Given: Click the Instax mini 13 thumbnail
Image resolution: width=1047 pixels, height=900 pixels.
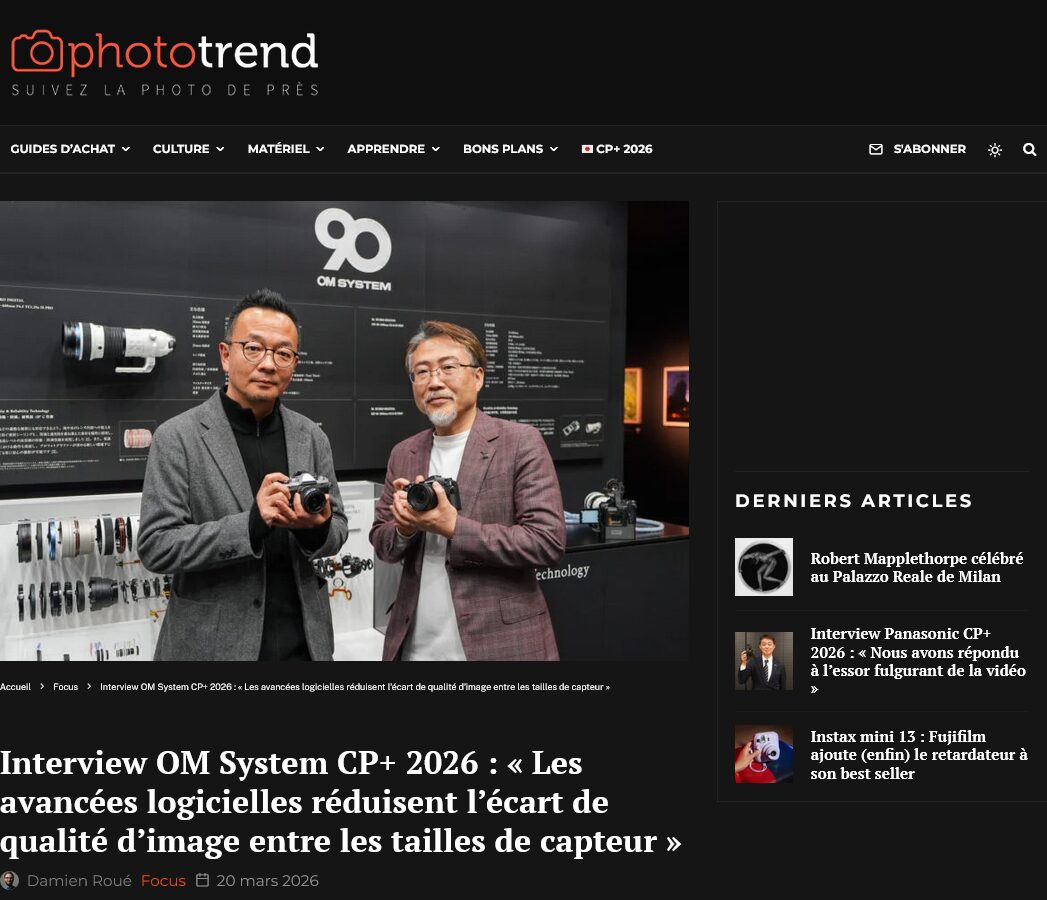Looking at the screenshot, I should point(764,754).
